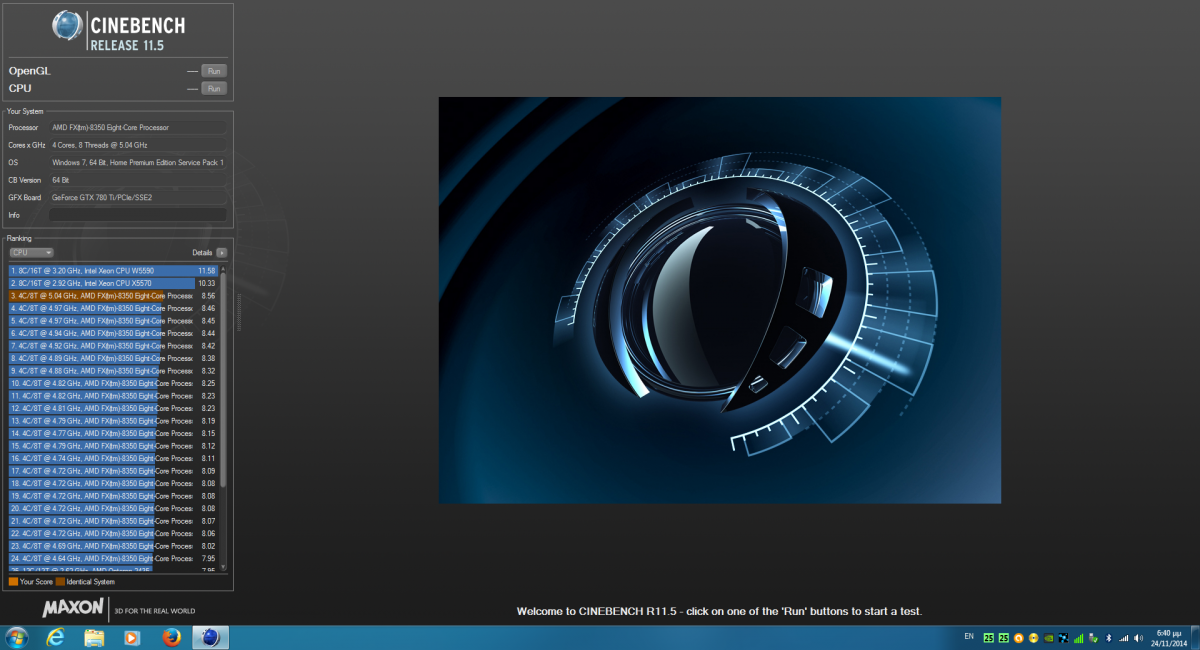This screenshot has height=650, width=1200.
Task: Click the ranking list scrollbar thumb
Action: pos(224,380)
